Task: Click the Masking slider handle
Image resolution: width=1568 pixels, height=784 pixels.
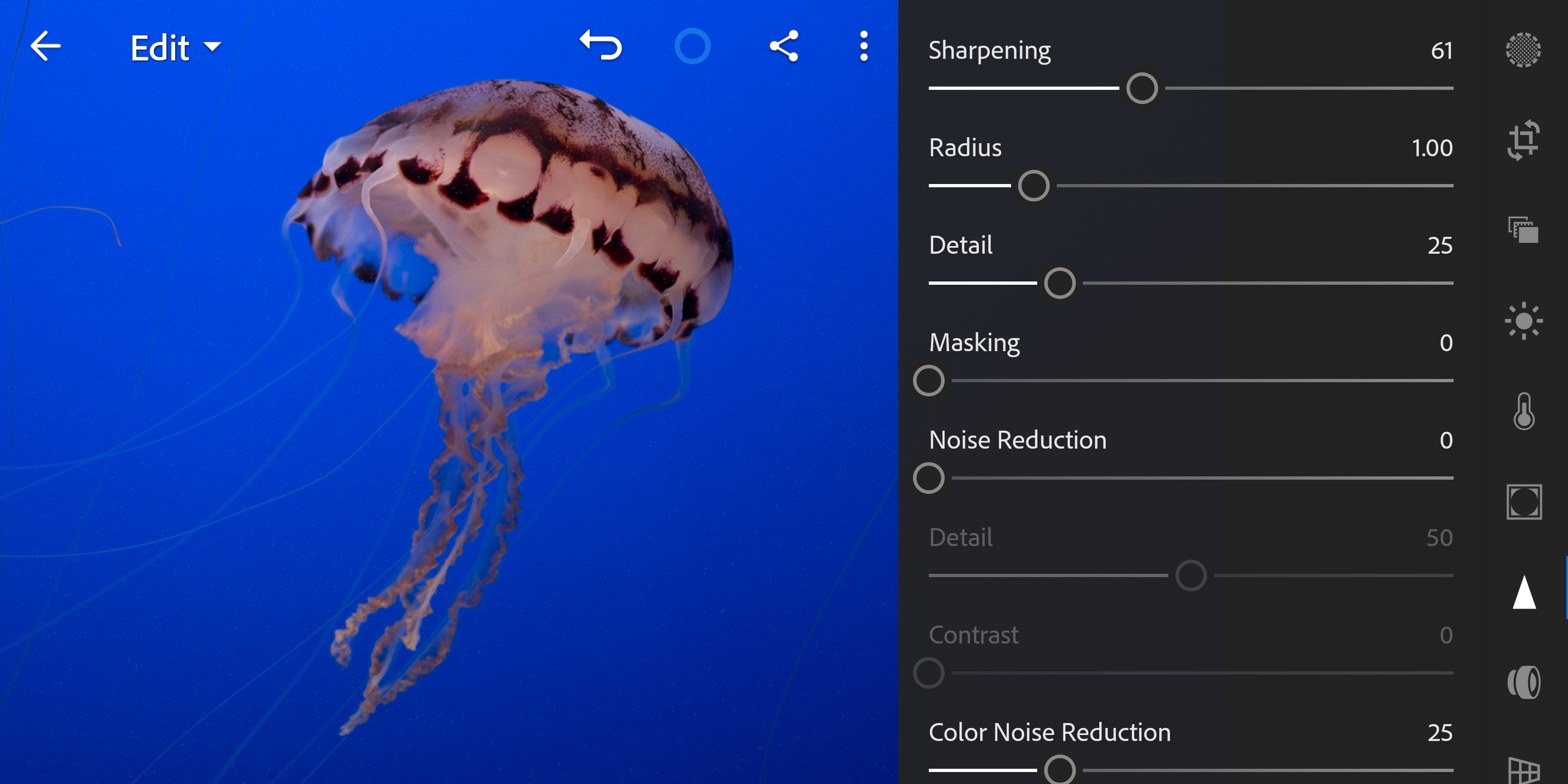Action: click(929, 381)
